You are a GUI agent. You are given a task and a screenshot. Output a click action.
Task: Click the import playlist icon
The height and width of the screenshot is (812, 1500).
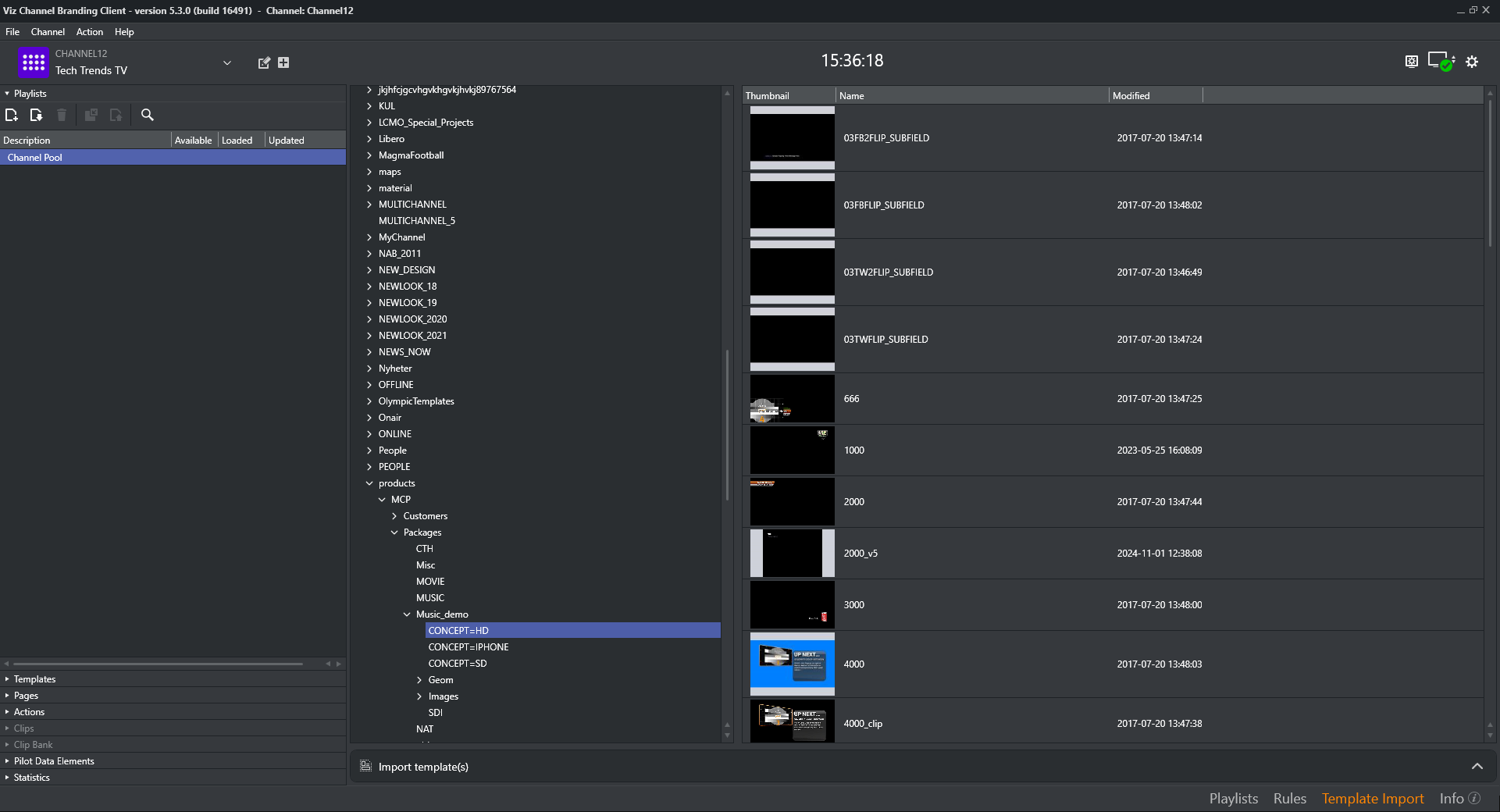point(36,116)
